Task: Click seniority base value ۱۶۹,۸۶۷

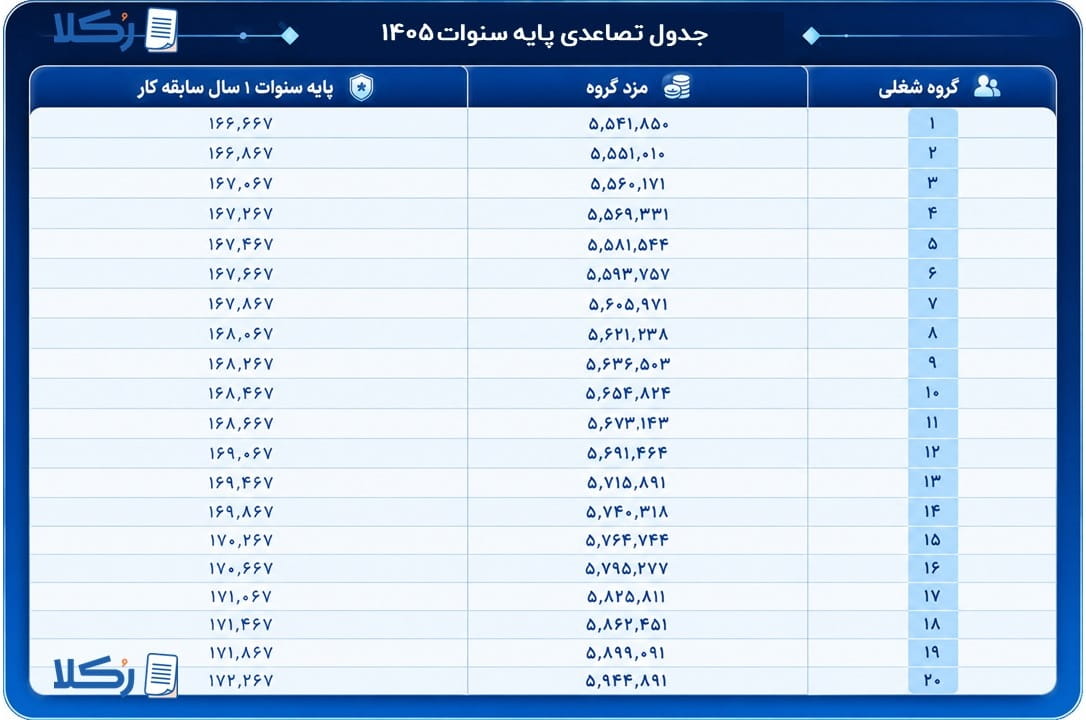Action: pos(241,512)
